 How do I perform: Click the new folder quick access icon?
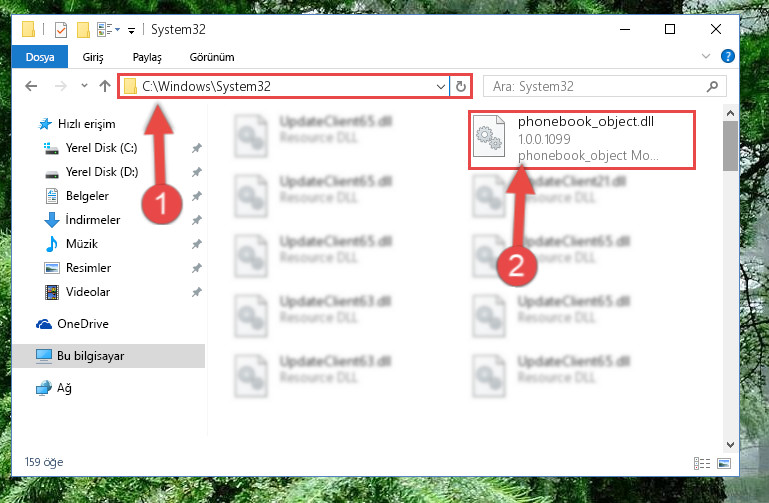coord(83,30)
